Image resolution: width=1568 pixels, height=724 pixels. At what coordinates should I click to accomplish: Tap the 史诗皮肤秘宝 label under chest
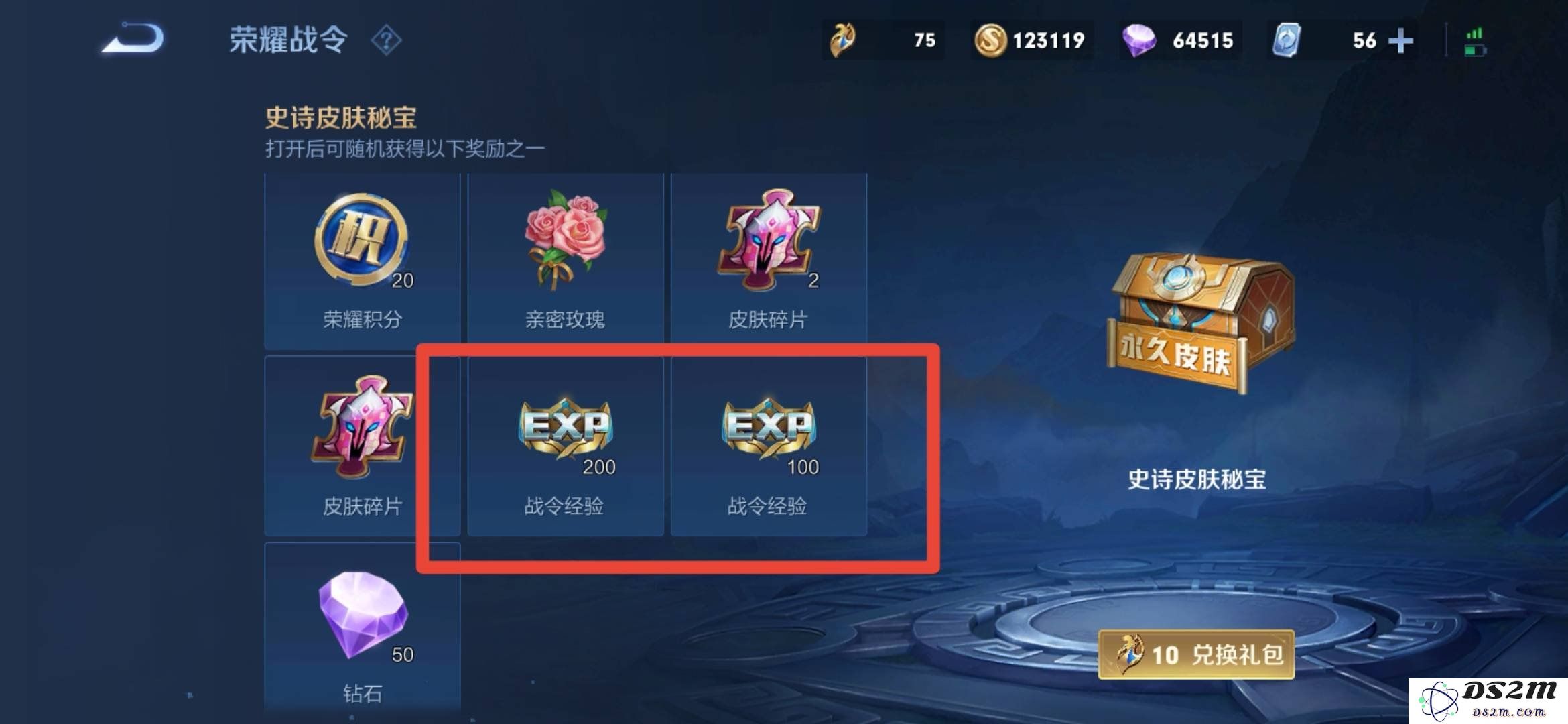1197,479
